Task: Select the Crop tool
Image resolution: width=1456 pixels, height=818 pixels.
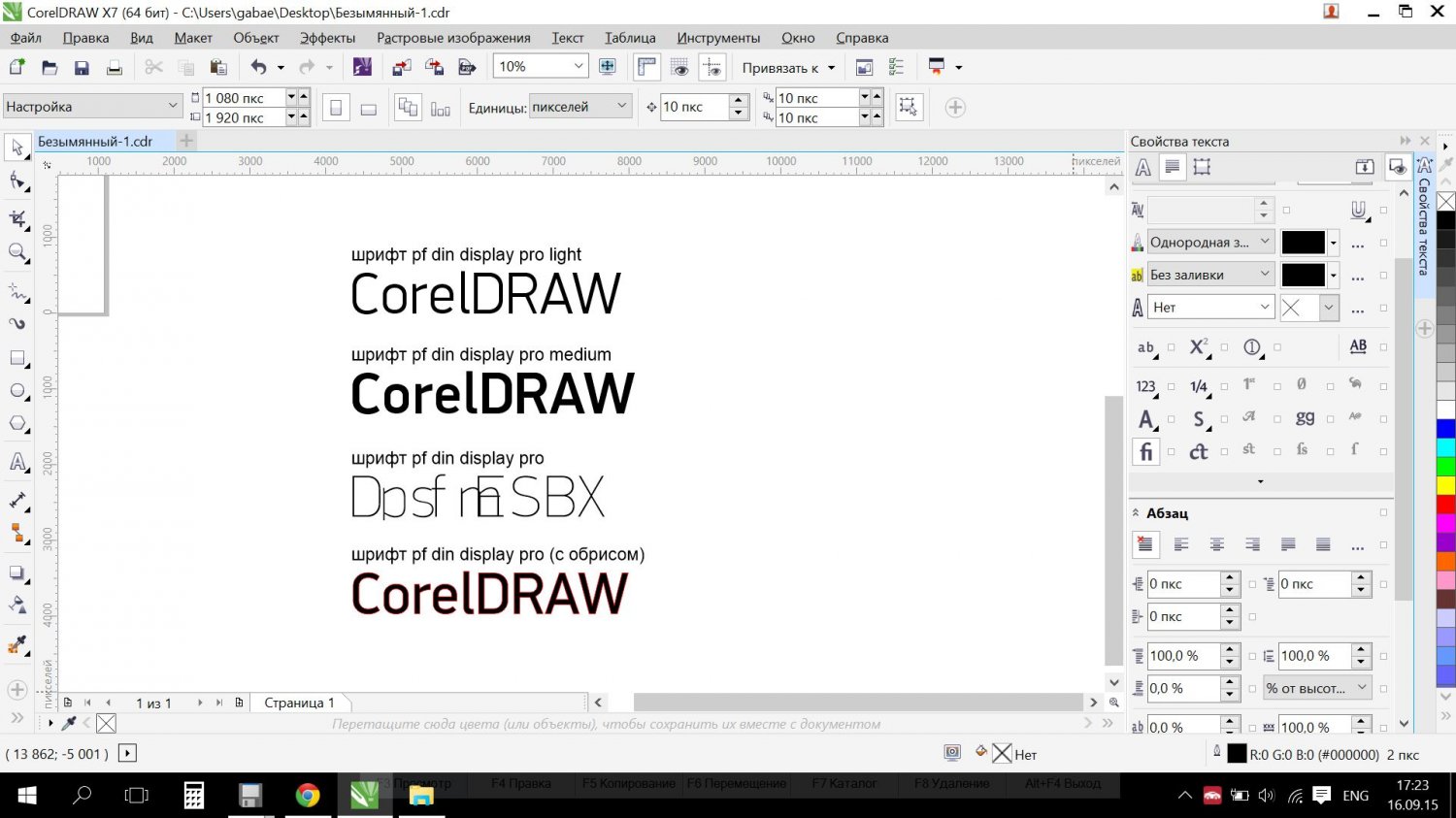Action: [x=17, y=218]
